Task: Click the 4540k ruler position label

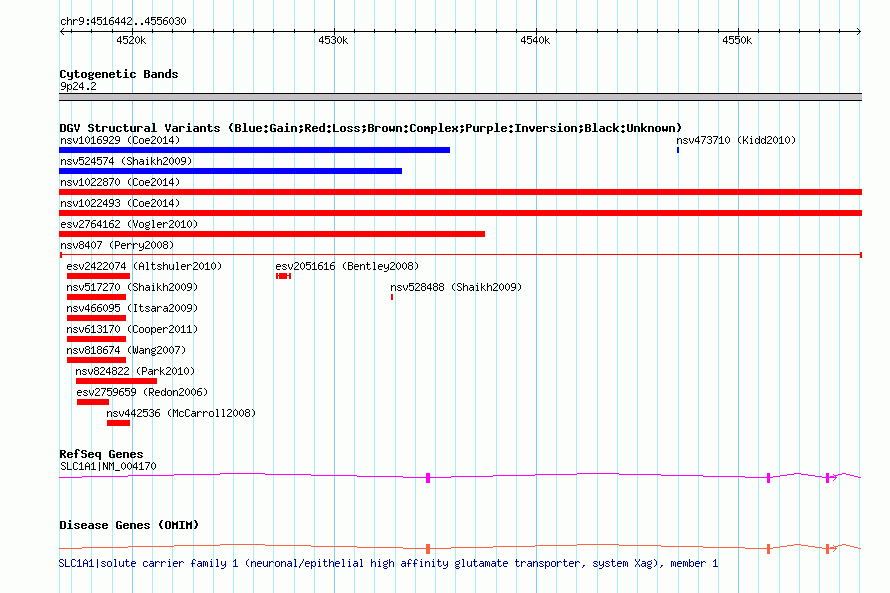Action: pos(535,40)
